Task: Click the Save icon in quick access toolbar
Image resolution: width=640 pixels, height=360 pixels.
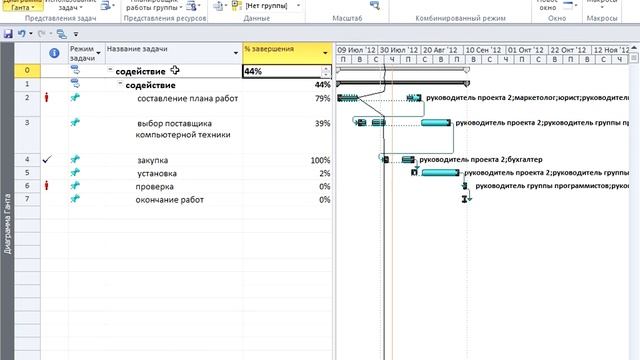Action: click(x=8, y=34)
